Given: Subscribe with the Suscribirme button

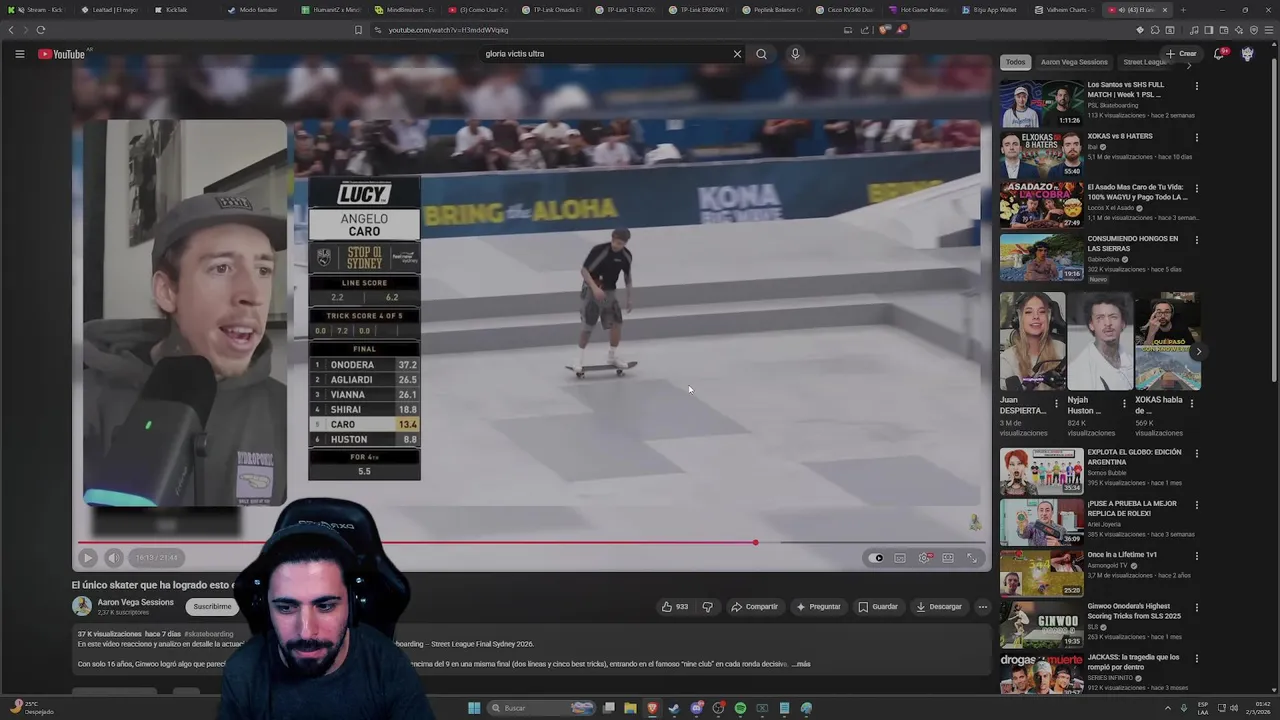Looking at the screenshot, I should coord(212,606).
